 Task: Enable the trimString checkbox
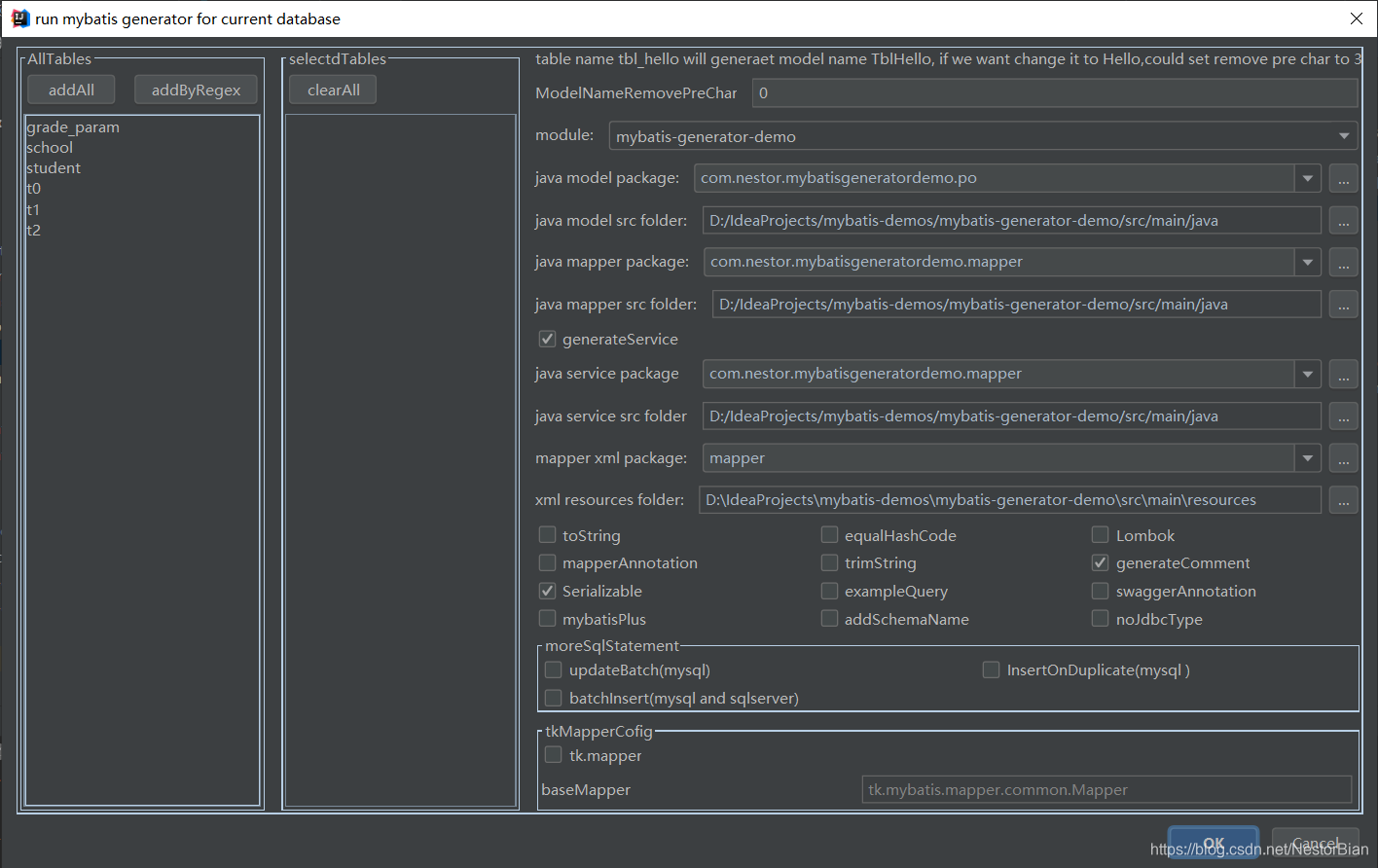tap(829, 562)
